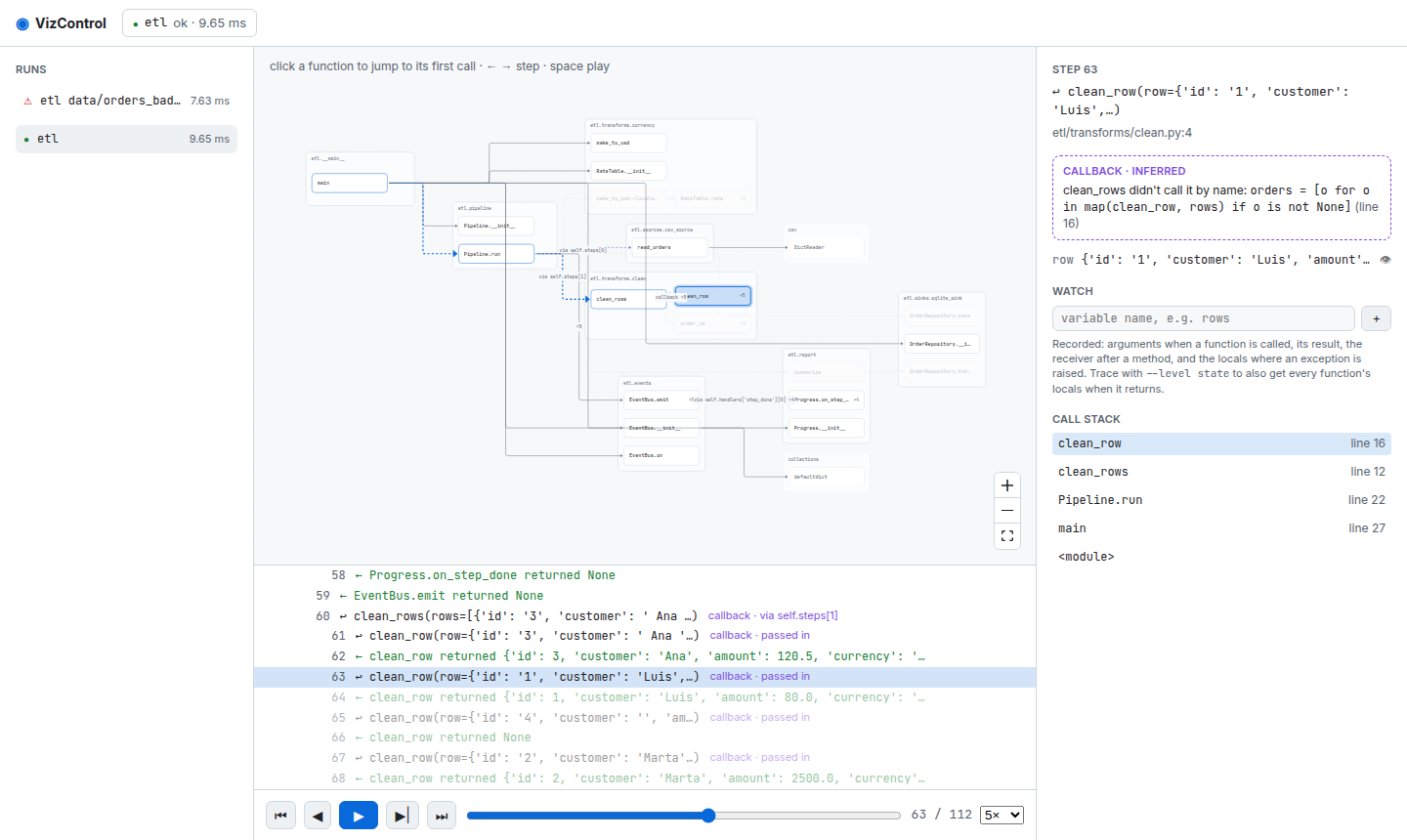Select the etl 9.65 ms run
Viewport: 1407px width, 840px height.
point(126,139)
